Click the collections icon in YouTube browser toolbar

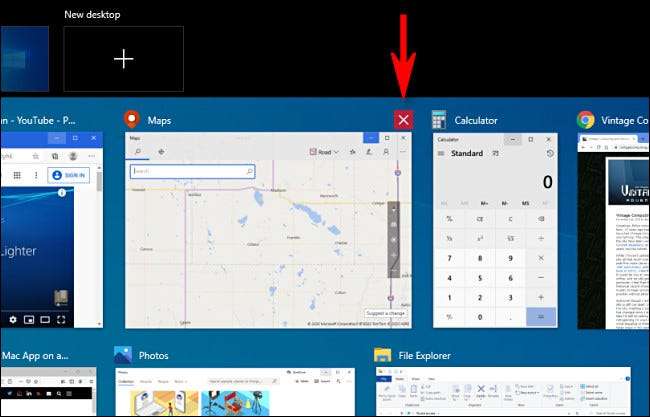[x=55, y=156]
